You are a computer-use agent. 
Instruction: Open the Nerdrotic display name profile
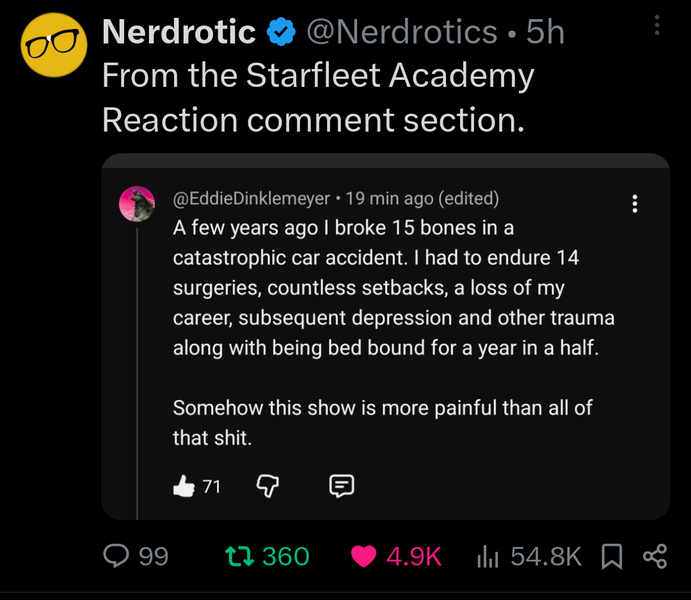click(179, 33)
